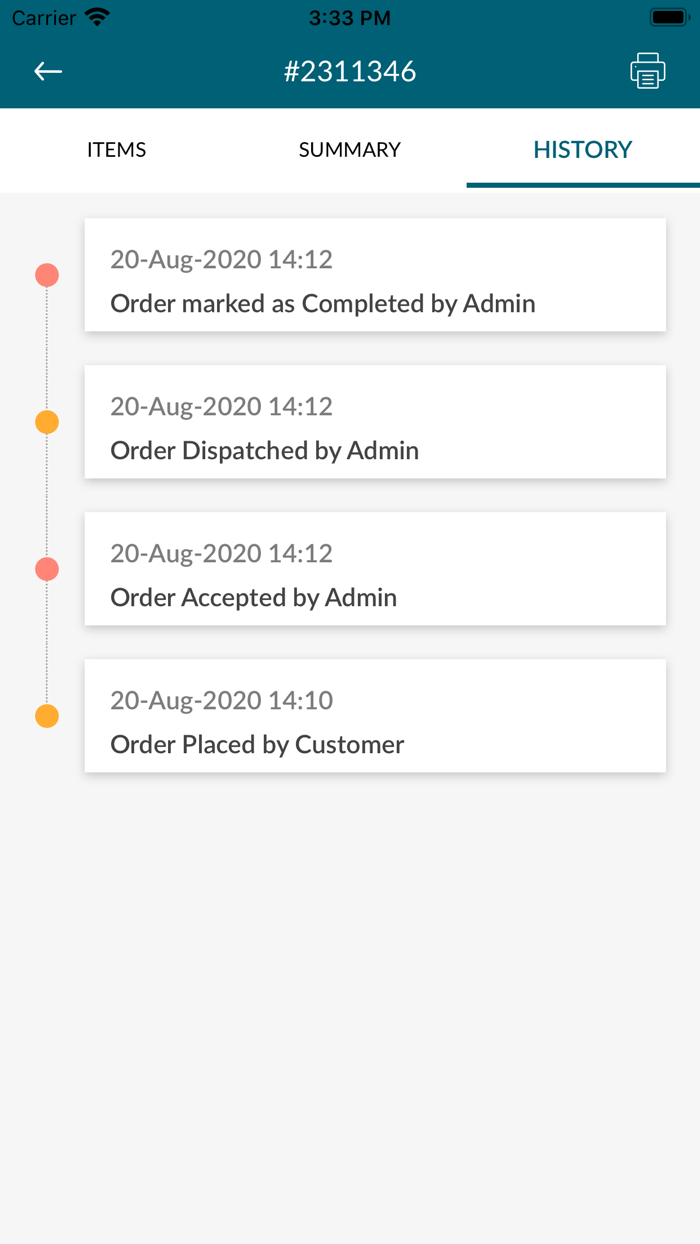The height and width of the screenshot is (1244, 700).
Task: Select the HISTORY tab
Action: pos(582,150)
